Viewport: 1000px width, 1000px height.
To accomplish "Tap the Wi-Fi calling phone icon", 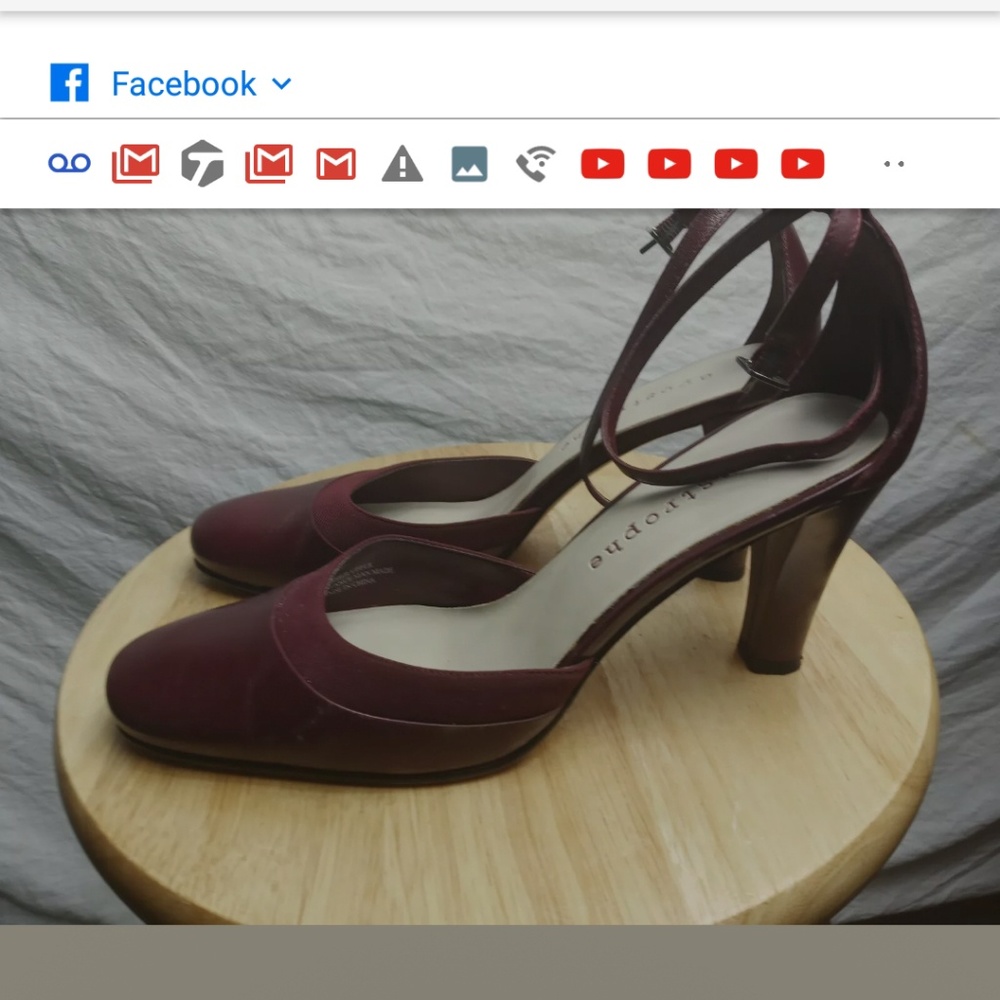I will (536, 163).
